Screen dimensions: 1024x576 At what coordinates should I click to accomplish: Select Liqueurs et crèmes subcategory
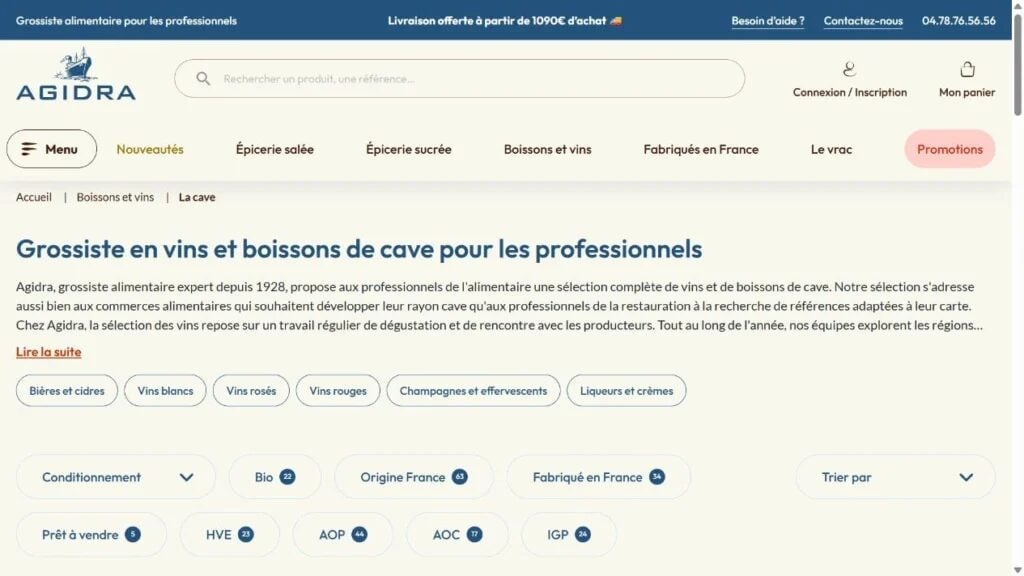[626, 391]
